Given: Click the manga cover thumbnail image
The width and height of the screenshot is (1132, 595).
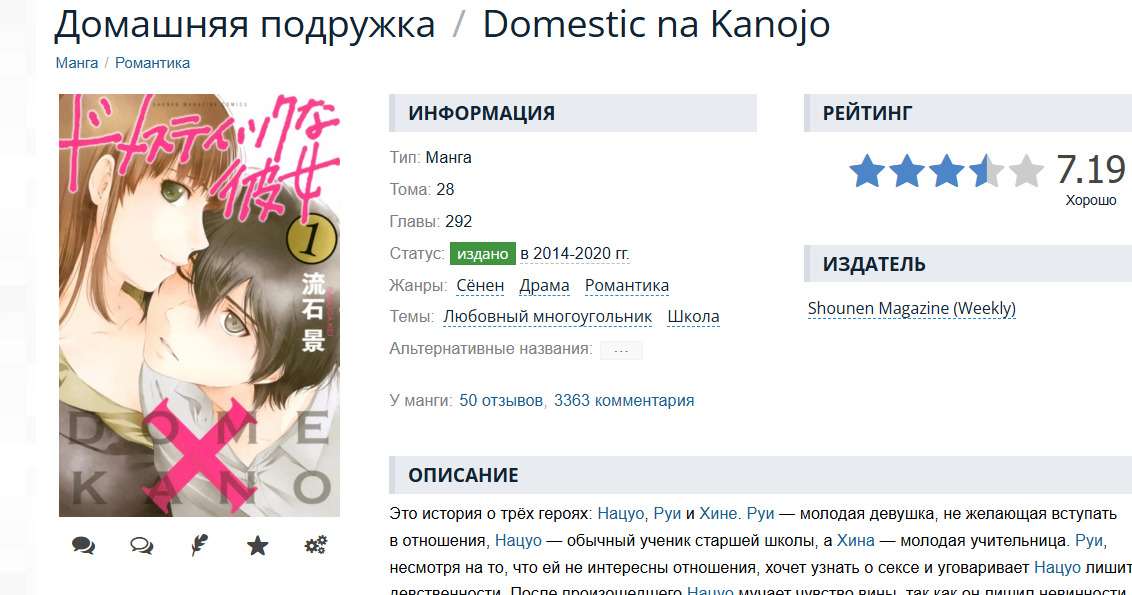Looking at the screenshot, I should tap(199, 305).
